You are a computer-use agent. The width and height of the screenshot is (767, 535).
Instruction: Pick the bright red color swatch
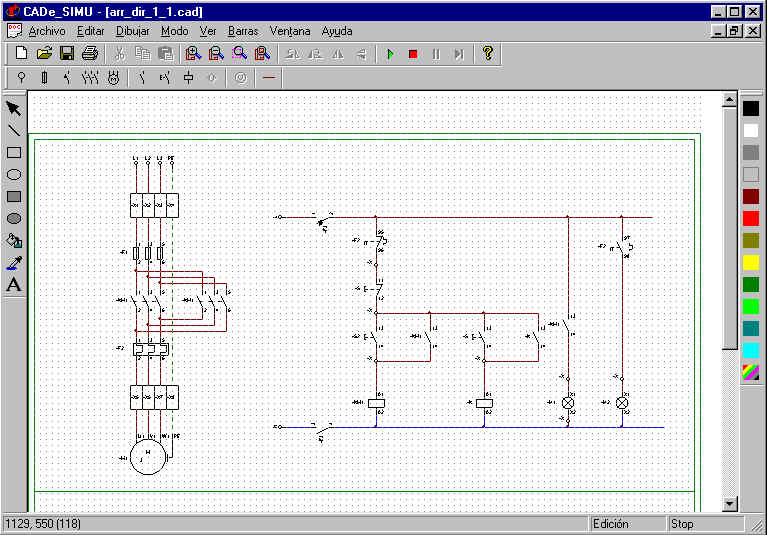click(x=751, y=219)
